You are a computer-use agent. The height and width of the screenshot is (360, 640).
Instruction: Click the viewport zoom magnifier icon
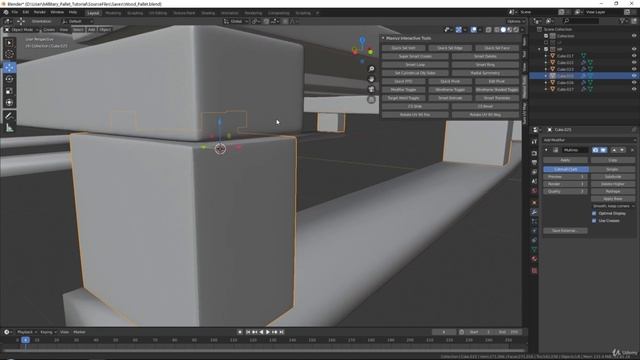coord(371,69)
